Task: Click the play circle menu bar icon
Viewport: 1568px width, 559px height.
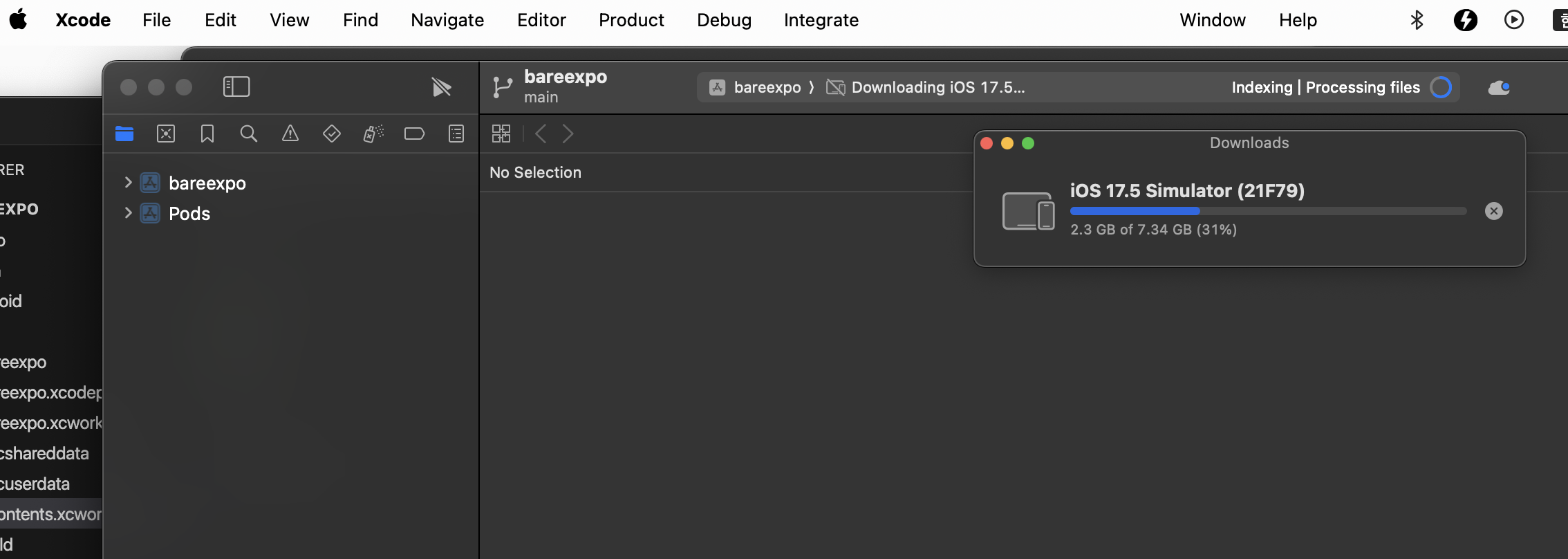Action: [x=1514, y=20]
